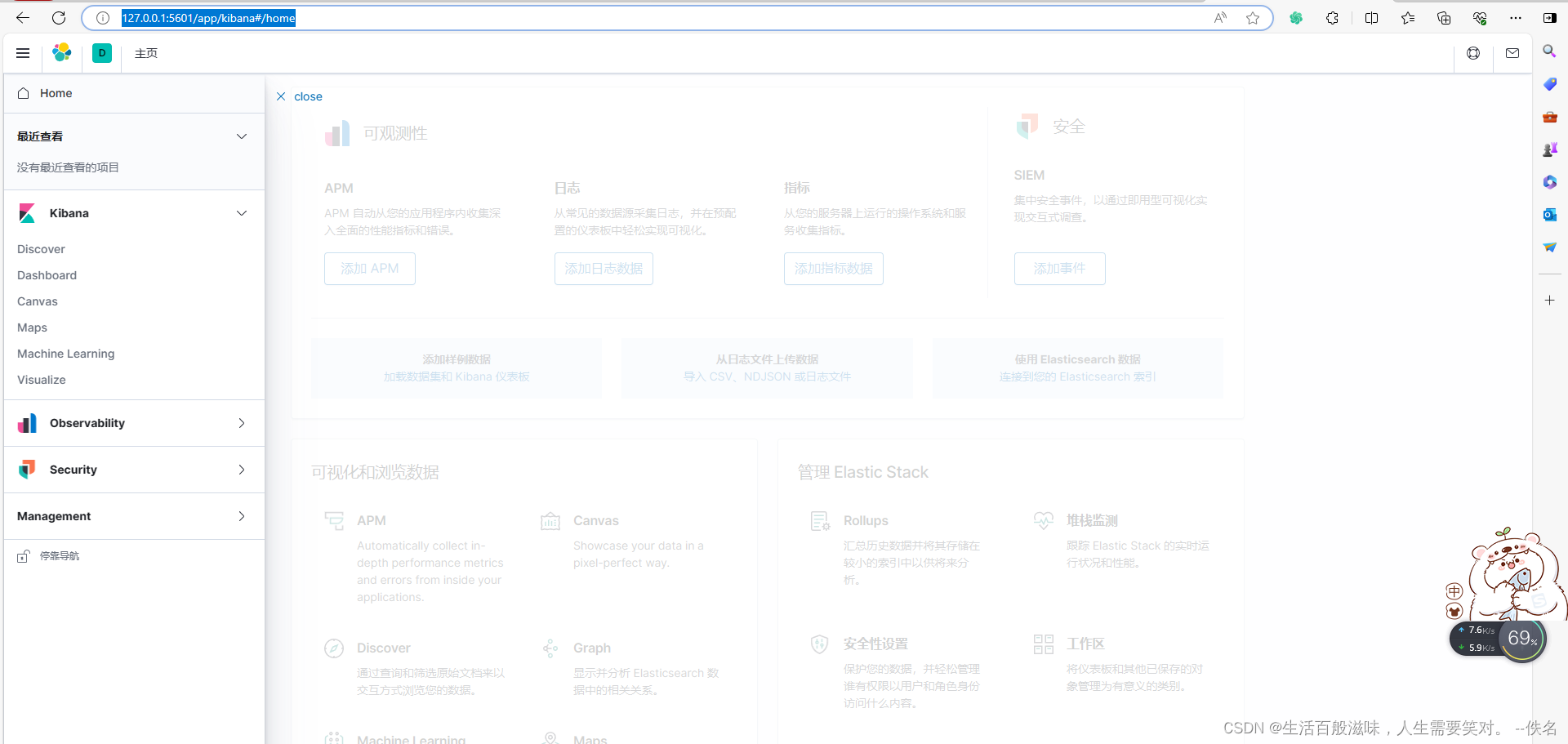The image size is (1568, 744).
Task: Expand the Management section chevron
Action: click(242, 516)
